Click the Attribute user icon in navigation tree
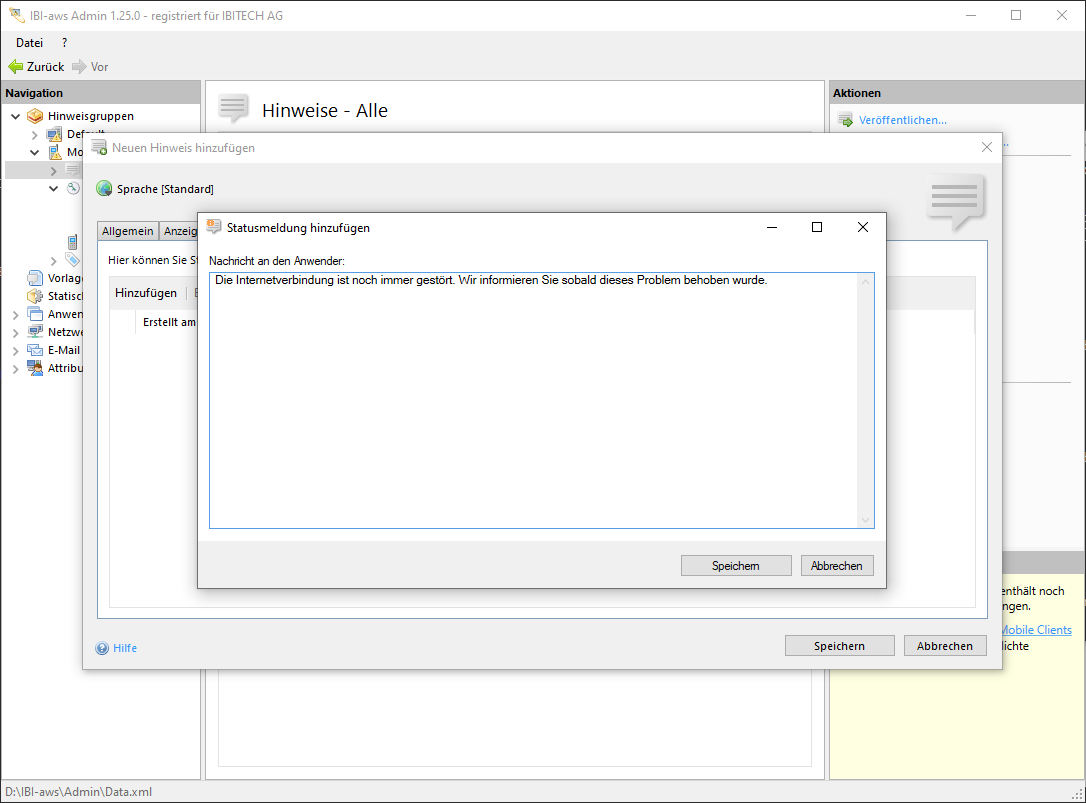Viewport: 1086px width, 803px height. coord(35,368)
